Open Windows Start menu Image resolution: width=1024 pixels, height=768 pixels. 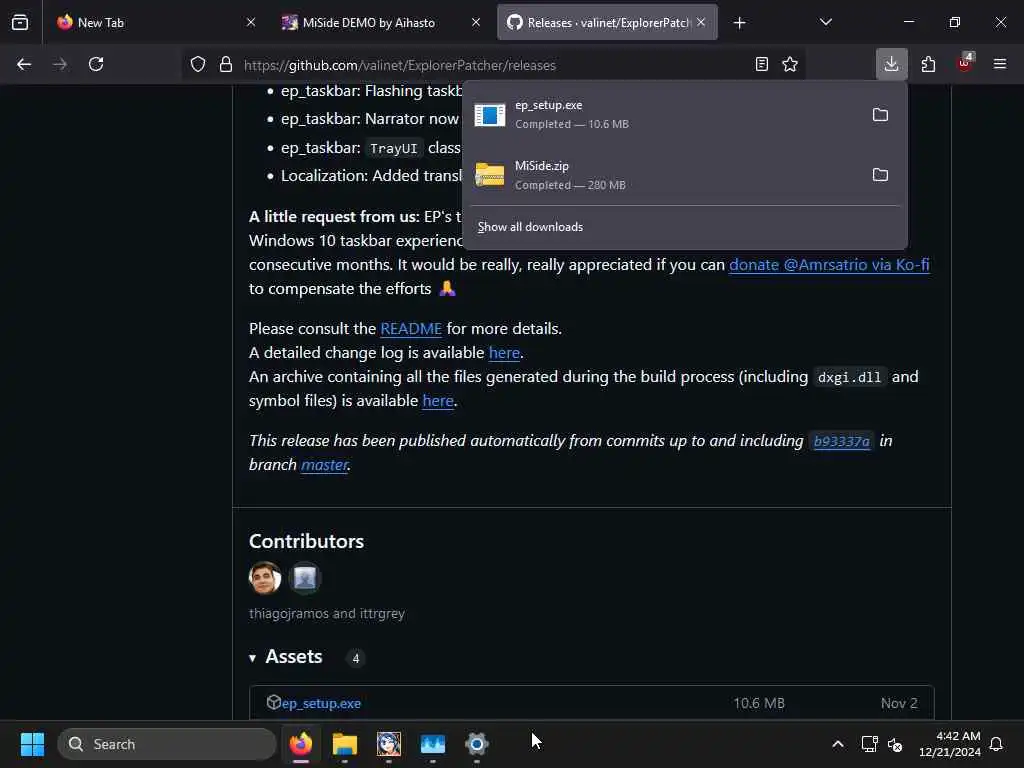point(33,744)
